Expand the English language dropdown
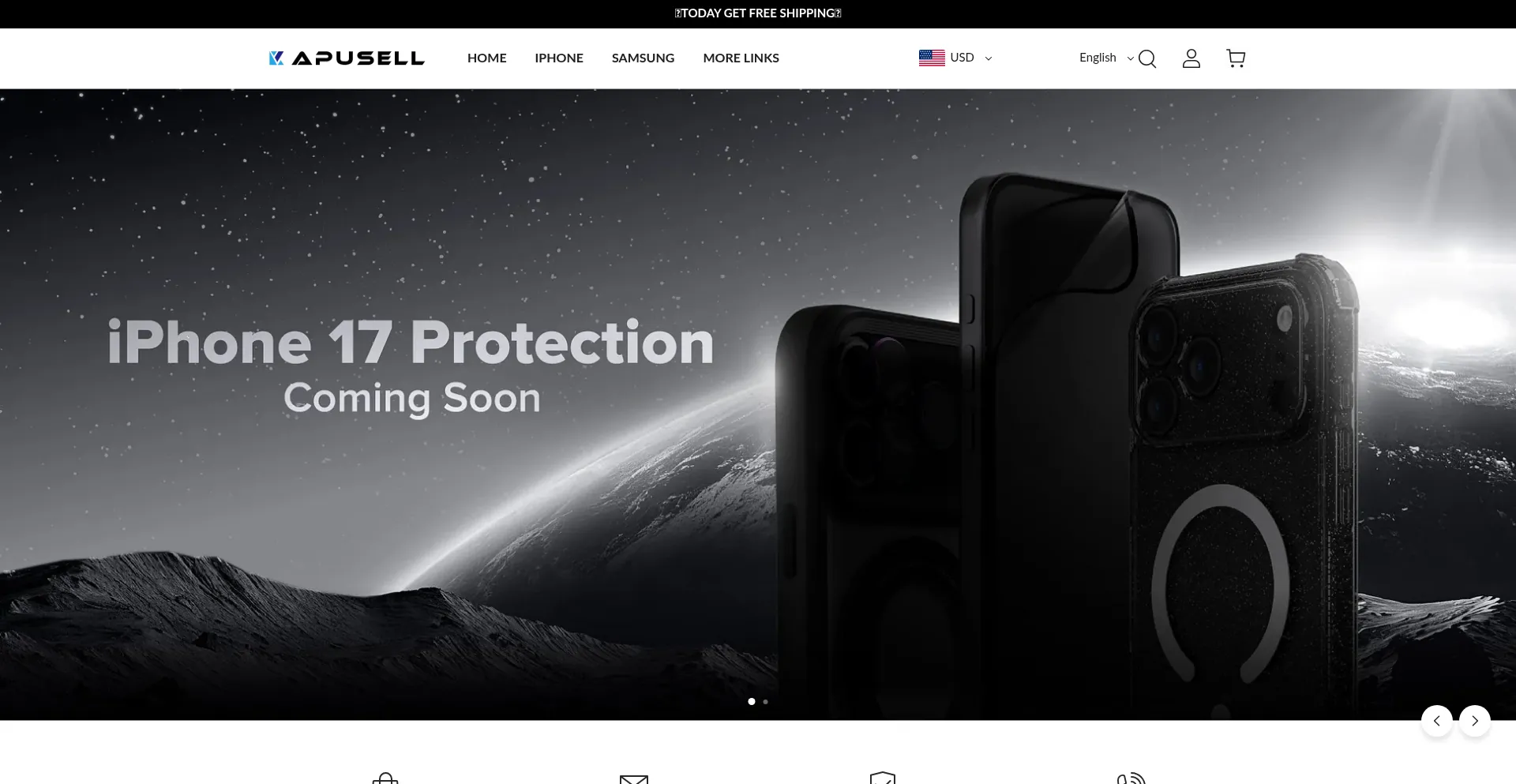1516x784 pixels. pos(1106,58)
